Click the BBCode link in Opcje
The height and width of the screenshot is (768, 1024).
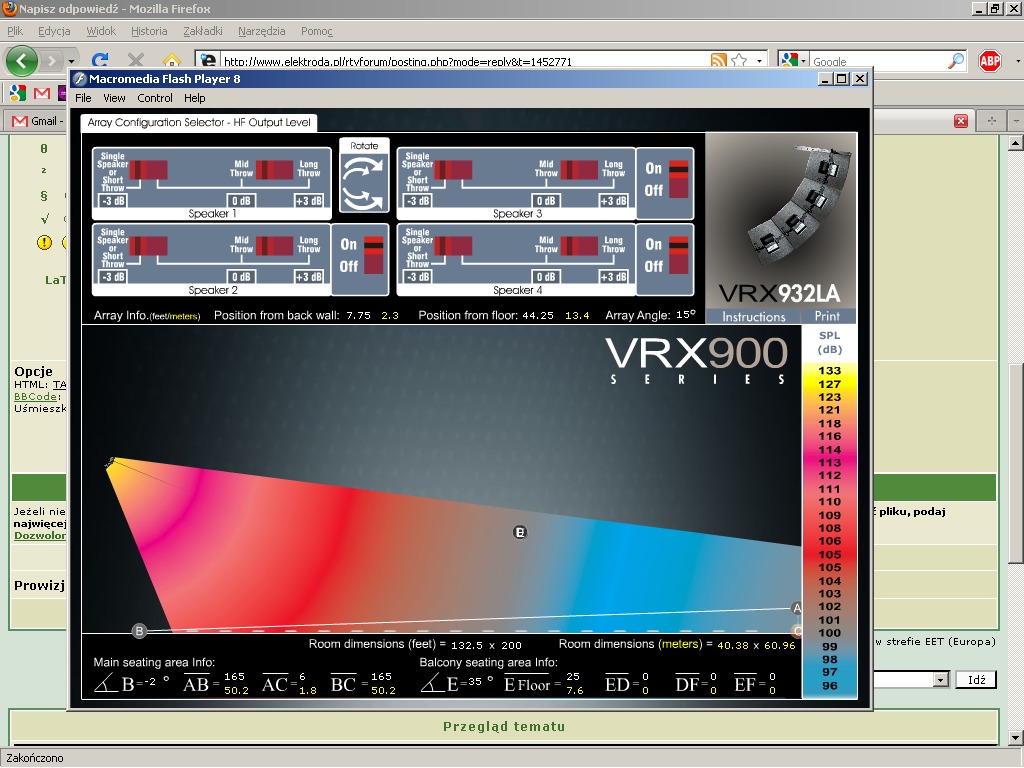point(35,396)
